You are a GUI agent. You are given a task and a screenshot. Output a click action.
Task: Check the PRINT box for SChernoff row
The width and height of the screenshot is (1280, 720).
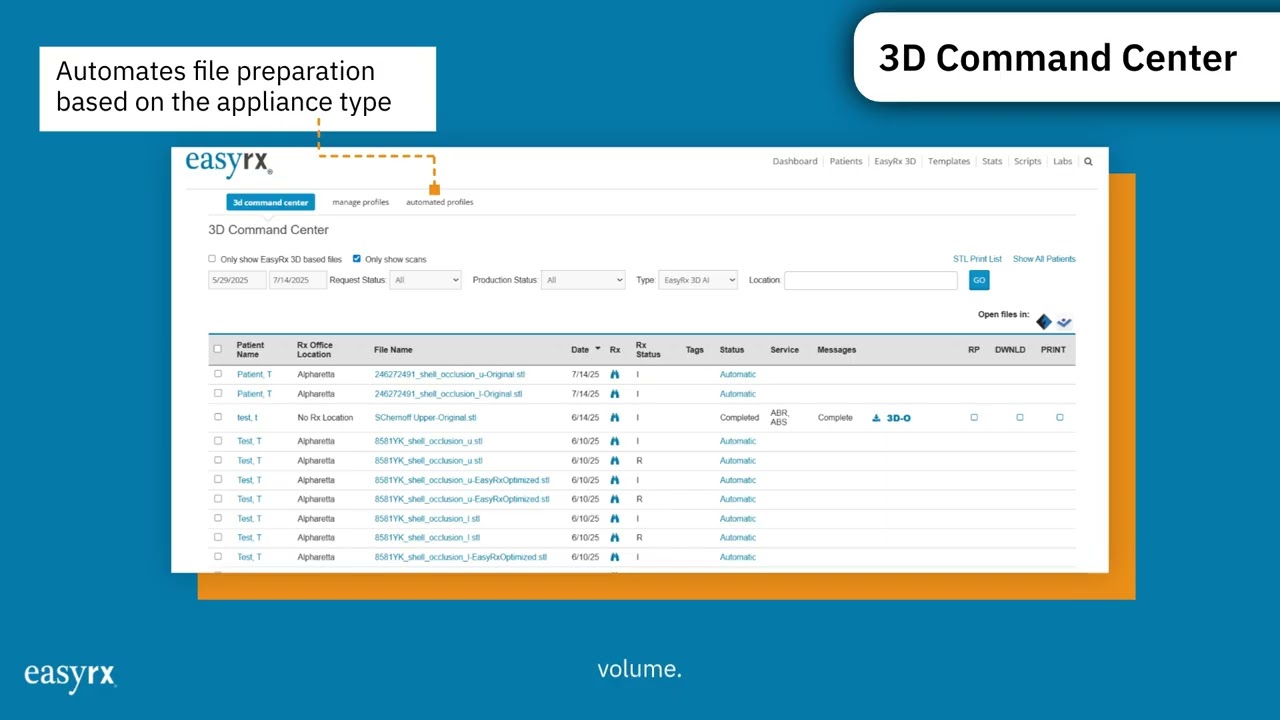(1060, 417)
